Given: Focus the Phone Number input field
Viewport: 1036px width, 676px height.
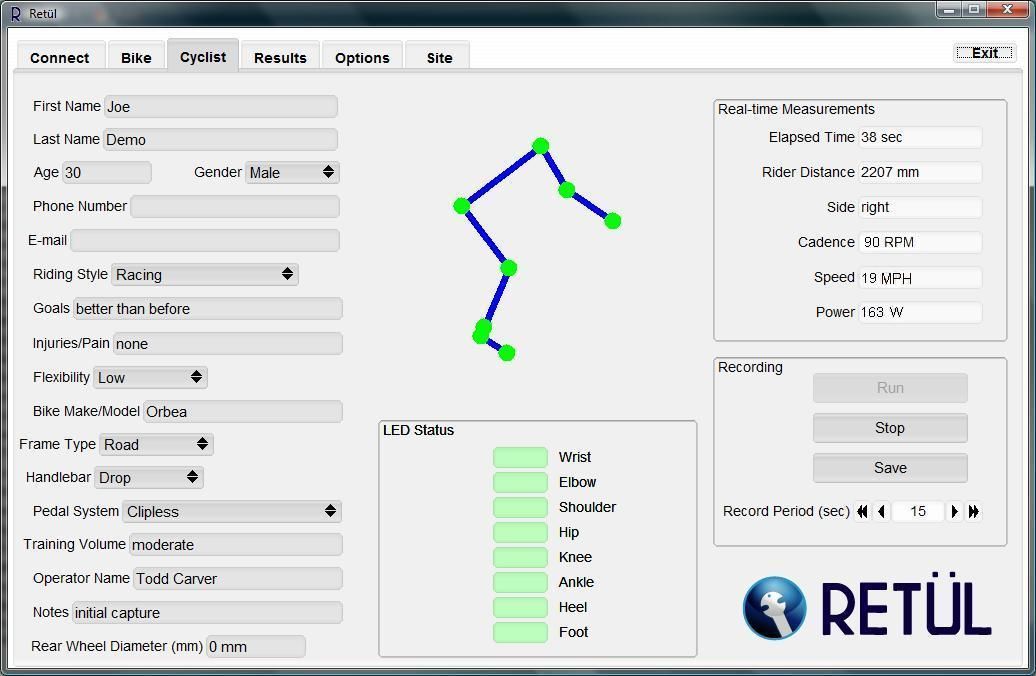Looking at the screenshot, I should click(235, 206).
